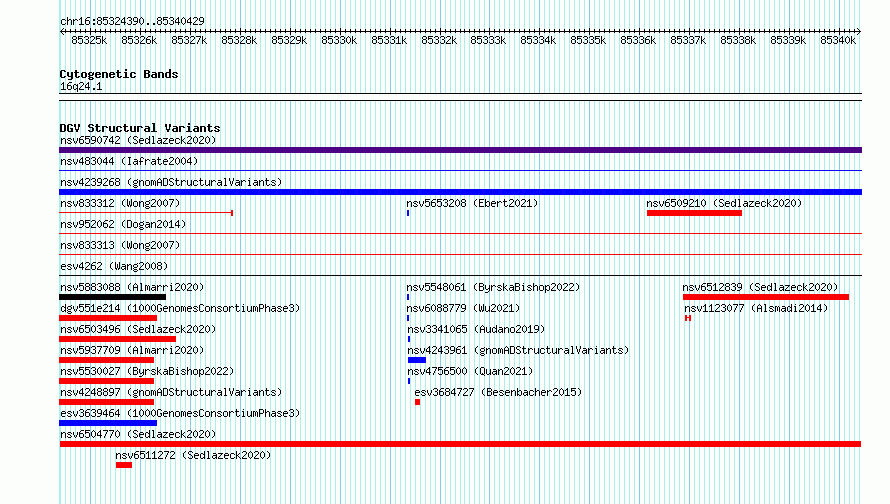This screenshot has width=890, height=504.
Task: Click the DGV Structural Variants track heading
Action: click(x=140, y=128)
